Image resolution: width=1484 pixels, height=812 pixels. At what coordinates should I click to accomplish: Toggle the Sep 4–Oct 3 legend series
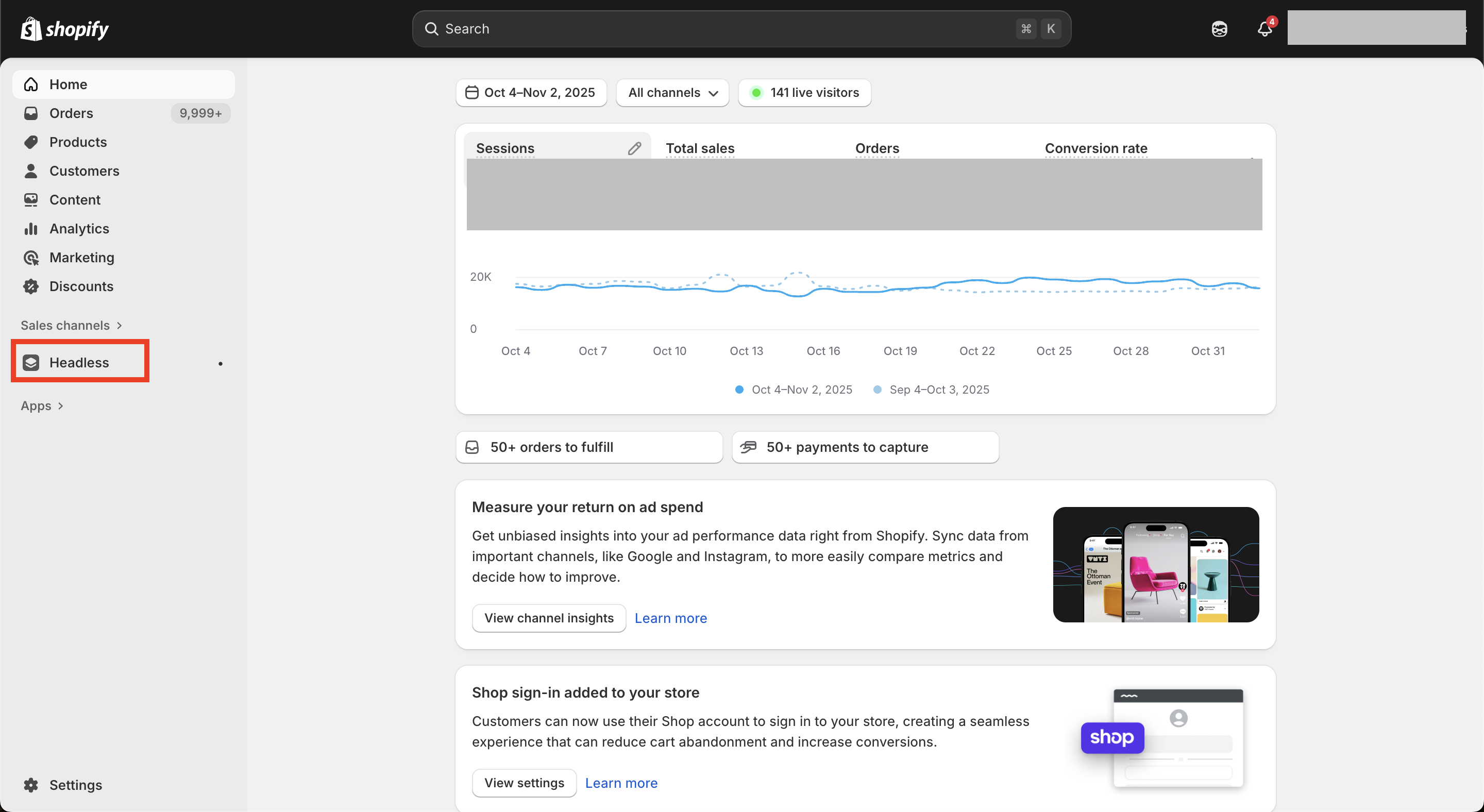pyautogui.click(x=932, y=390)
